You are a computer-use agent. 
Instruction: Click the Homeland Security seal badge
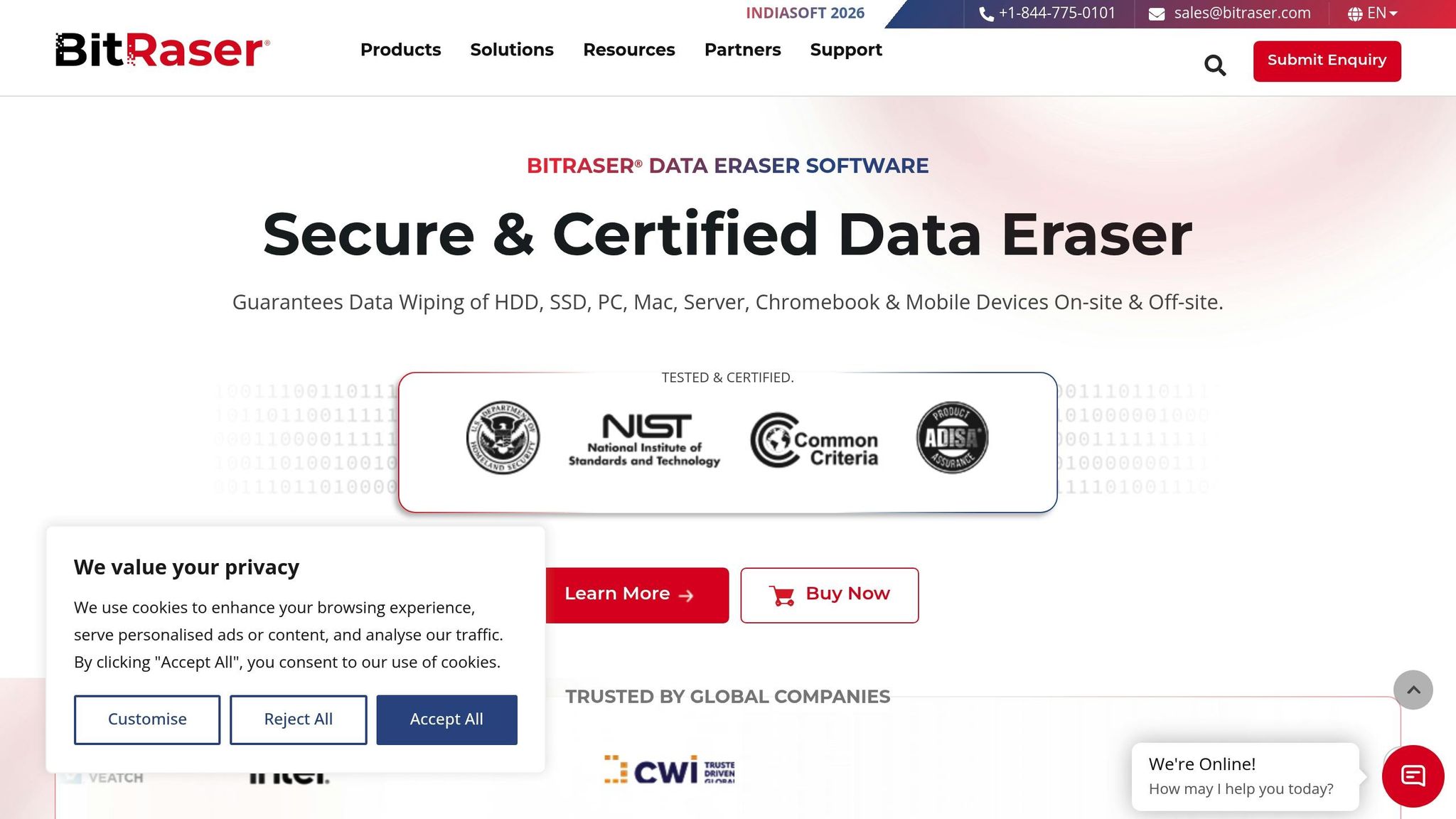click(x=503, y=437)
